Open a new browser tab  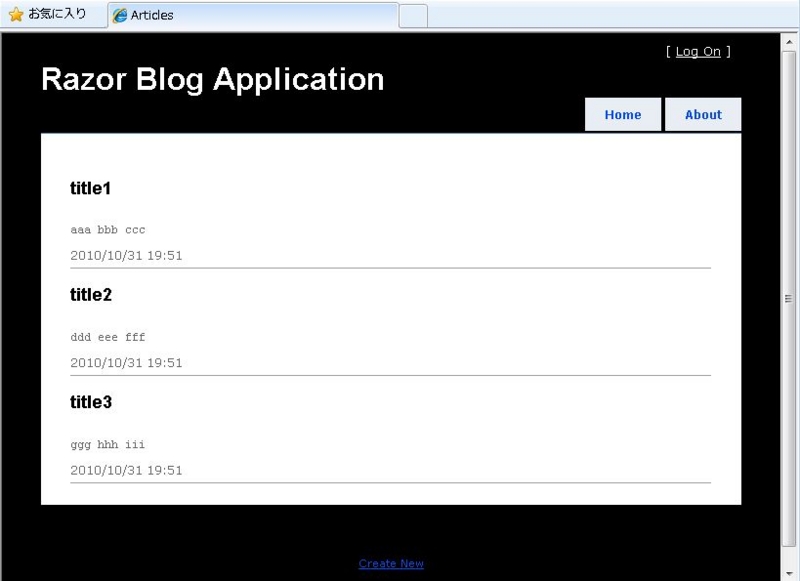(410, 15)
